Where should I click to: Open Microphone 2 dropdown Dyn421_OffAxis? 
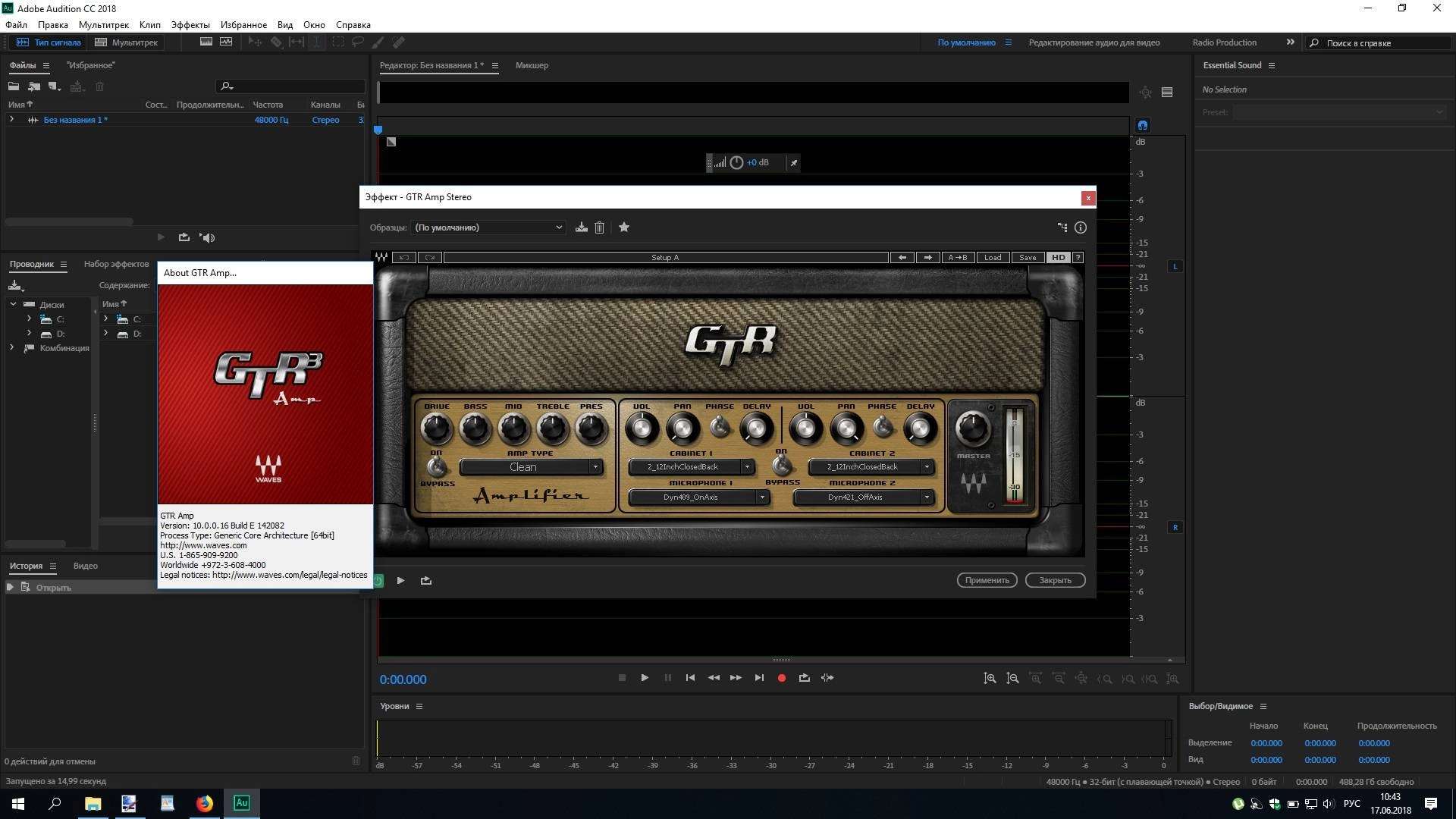point(862,497)
